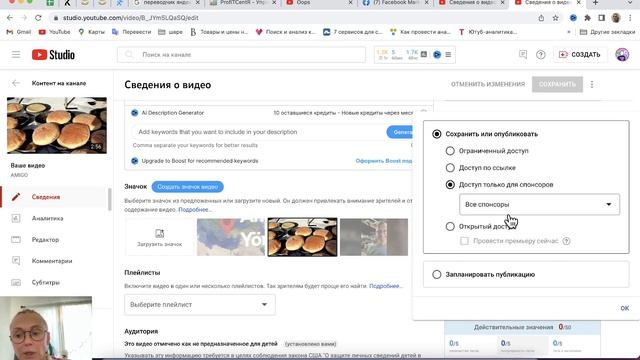Open Подробнее link under Значок
Image resolution: width=640 pixels, height=360 pixels.
click(195, 209)
